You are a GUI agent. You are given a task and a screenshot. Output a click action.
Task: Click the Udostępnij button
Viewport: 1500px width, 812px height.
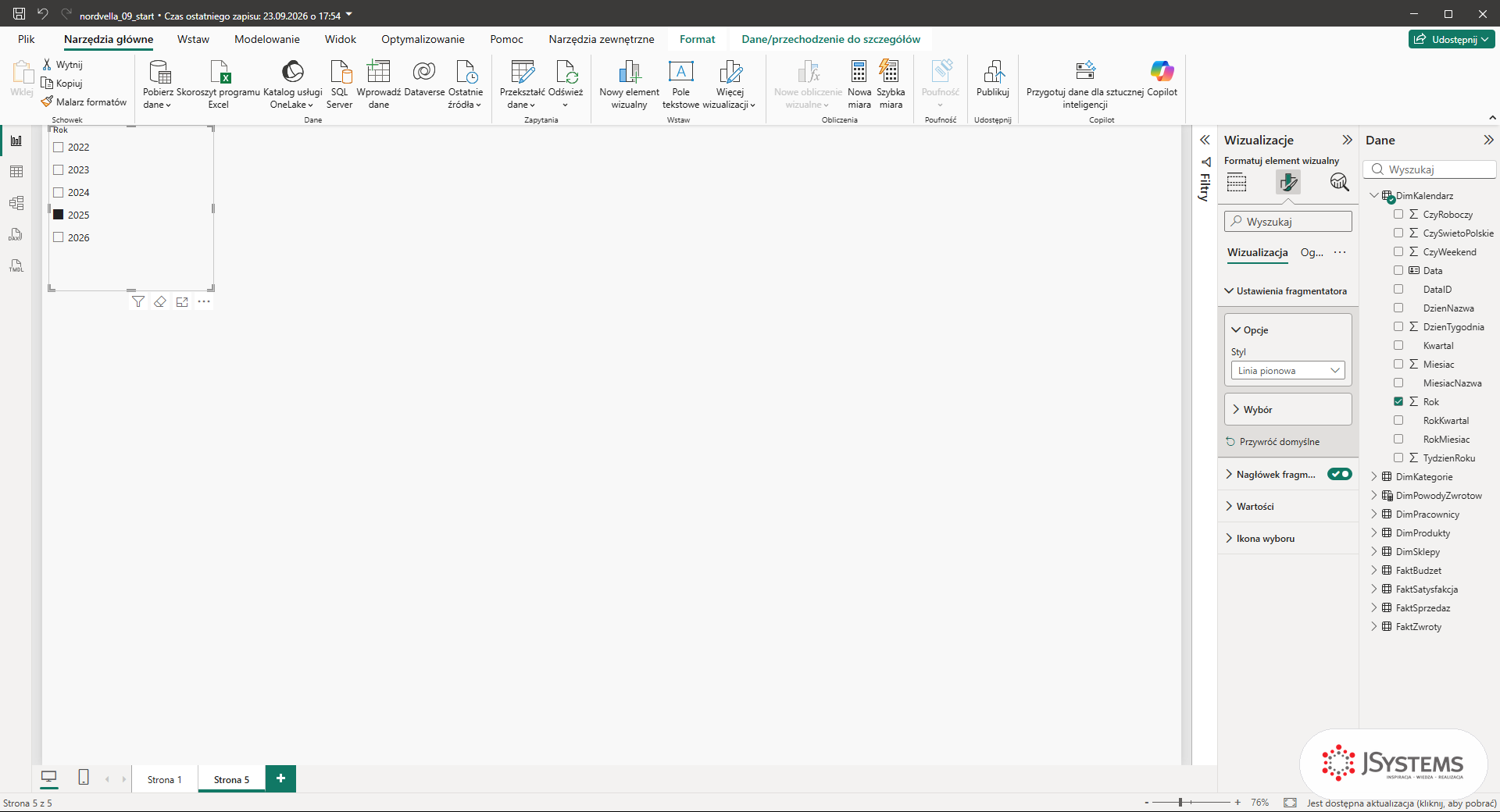click(x=1452, y=39)
